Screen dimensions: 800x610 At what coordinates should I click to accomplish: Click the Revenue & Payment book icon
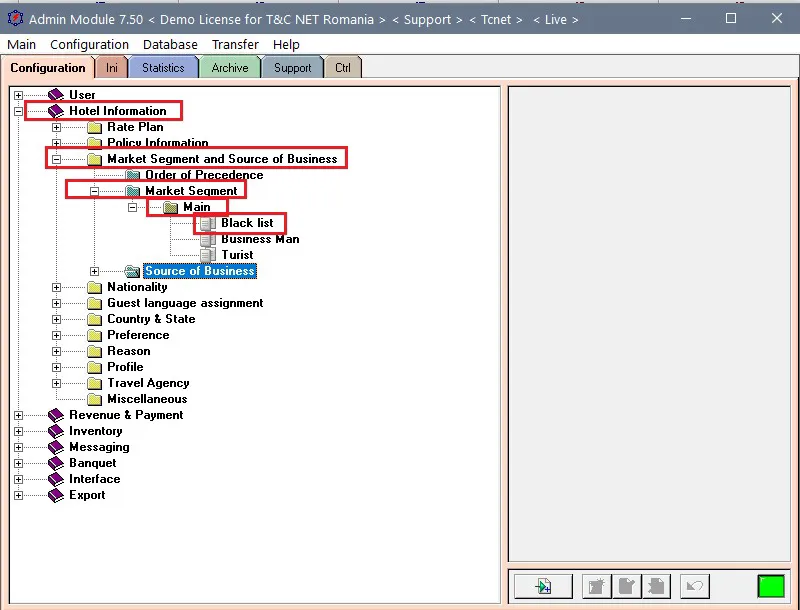click(56, 415)
